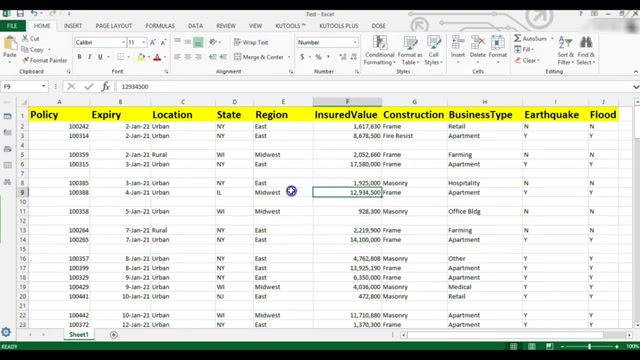Viewport: 640px width, 360px height.
Task: Expand the Number format dropdown
Action: [x=355, y=42]
